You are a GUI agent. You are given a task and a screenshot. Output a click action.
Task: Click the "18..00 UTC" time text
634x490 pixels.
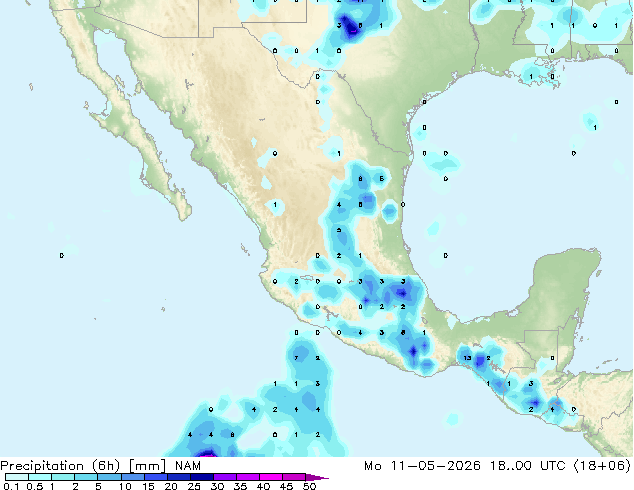point(529,466)
